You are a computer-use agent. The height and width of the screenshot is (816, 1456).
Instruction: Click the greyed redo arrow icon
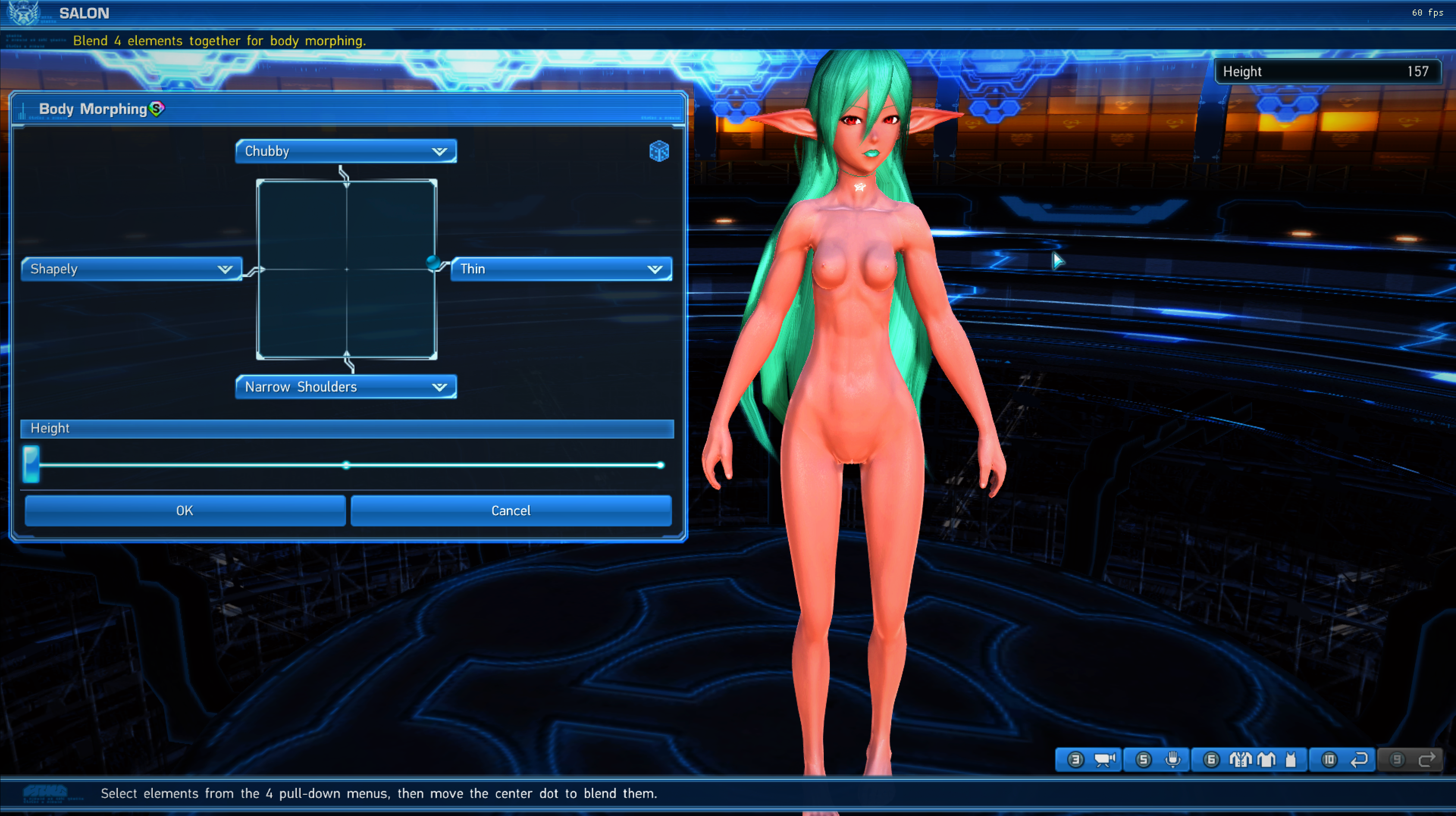click(x=1426, y=760)
